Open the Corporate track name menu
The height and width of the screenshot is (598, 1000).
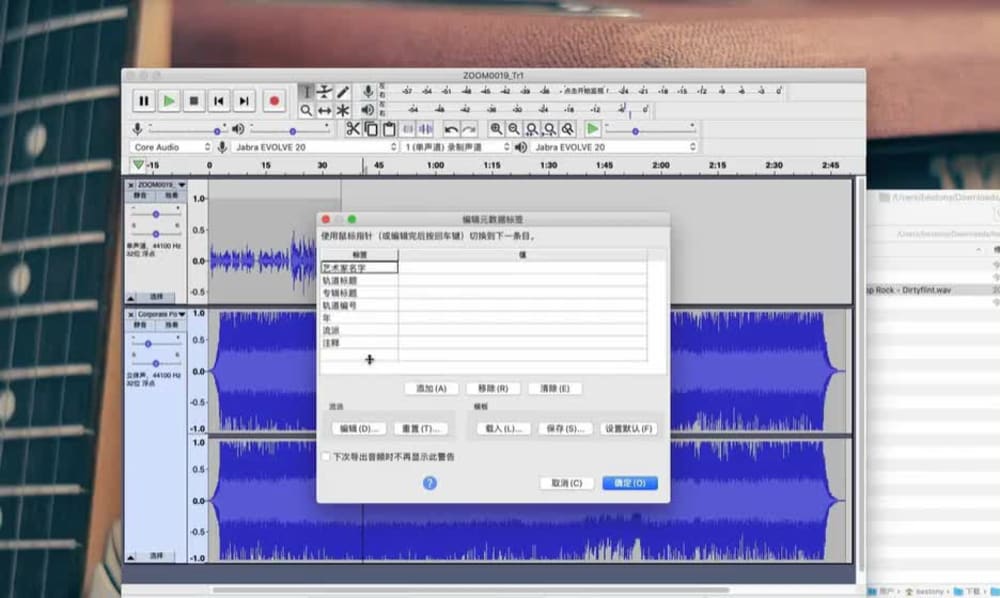[x=162, y=314]
